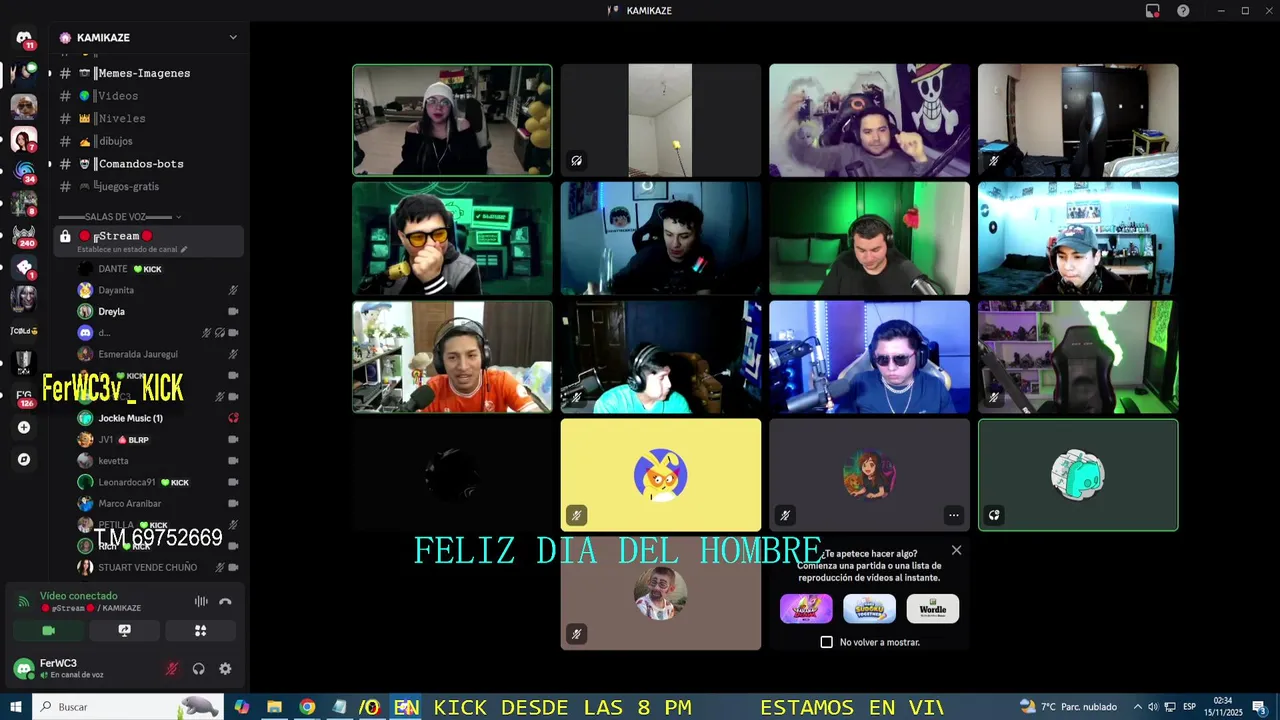Select Jockie Music (1) in voice list
The image size is (1280, 720).
pyautogui.click(x=158, y=418)
